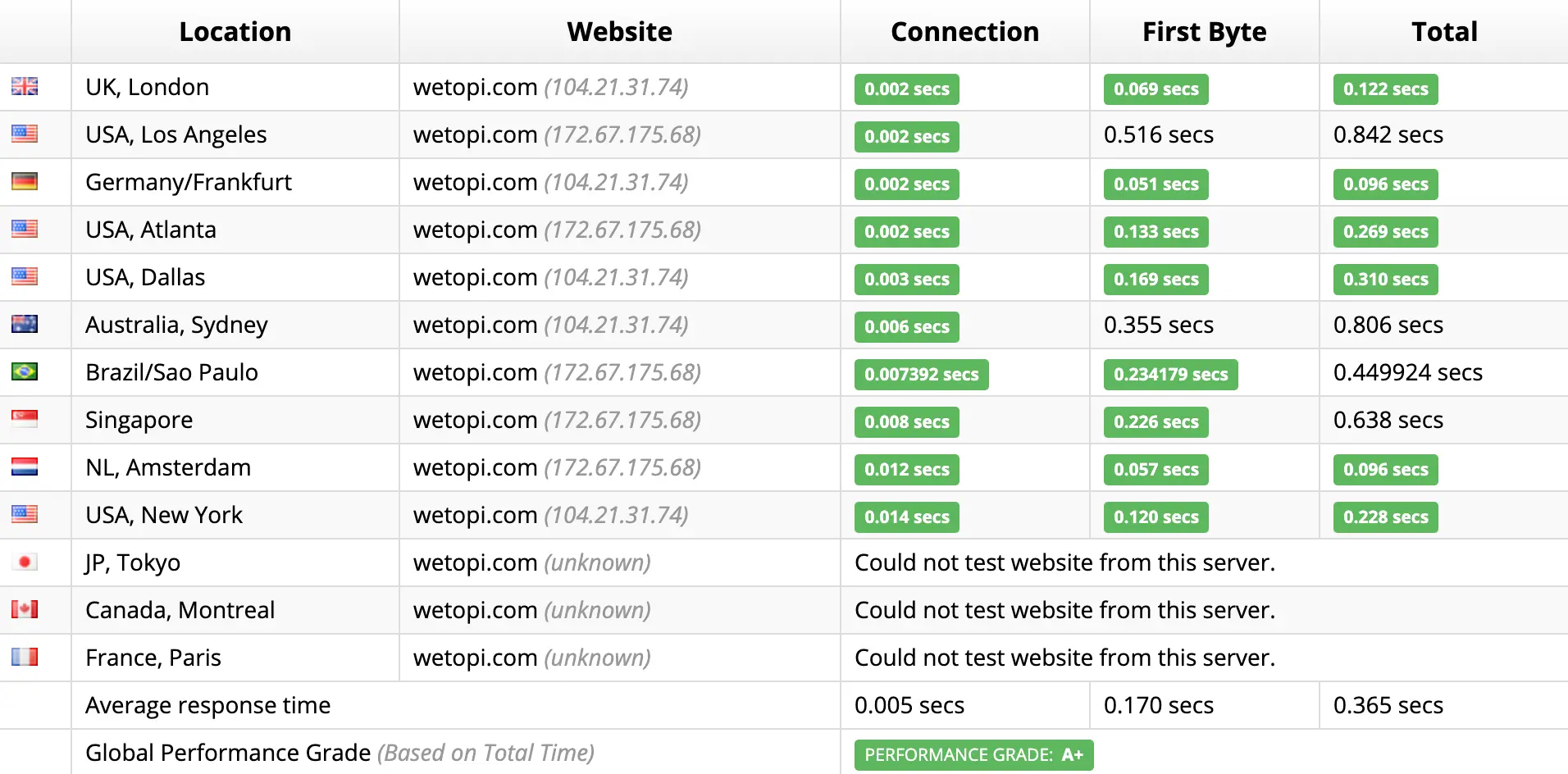Click the 0.006 secs connection badge for Sydney
Image resolution: width=1568 pixels, height=774 pixels.
click(x=907, y=327)
